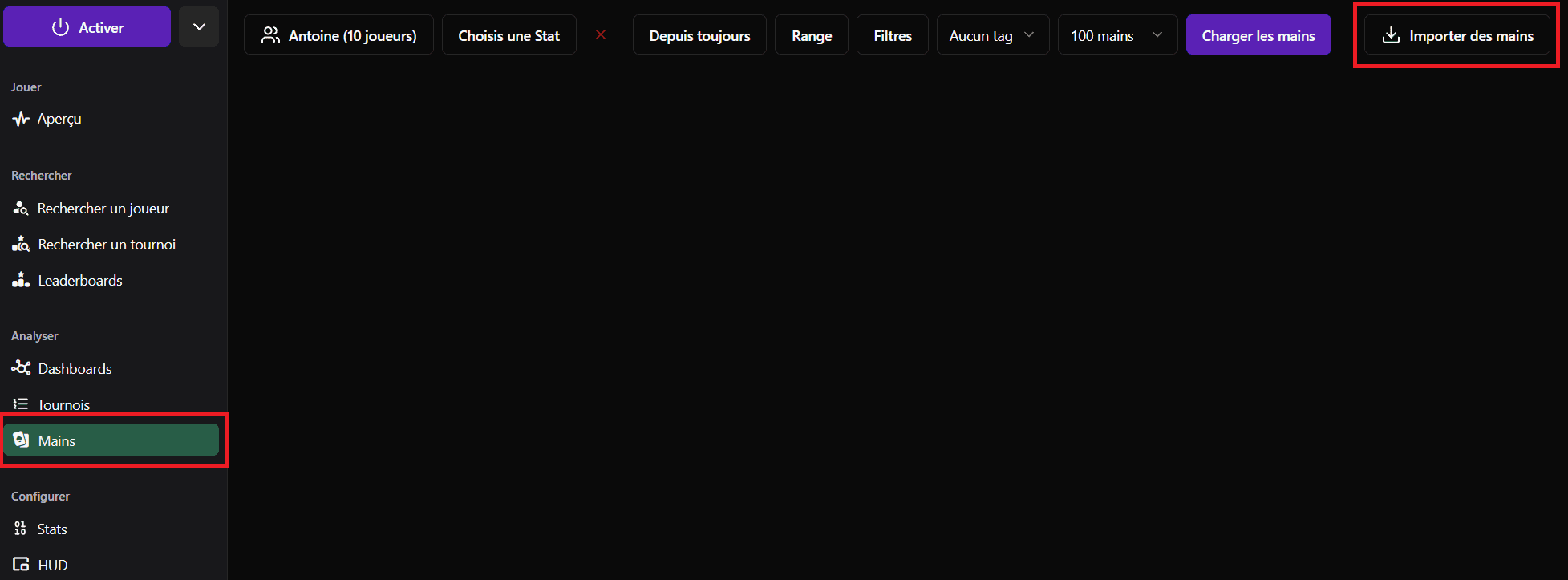Click the Depuis toujours date filter
The height and width of the screenshot is (580, 1568).
[x=699, y=35]
